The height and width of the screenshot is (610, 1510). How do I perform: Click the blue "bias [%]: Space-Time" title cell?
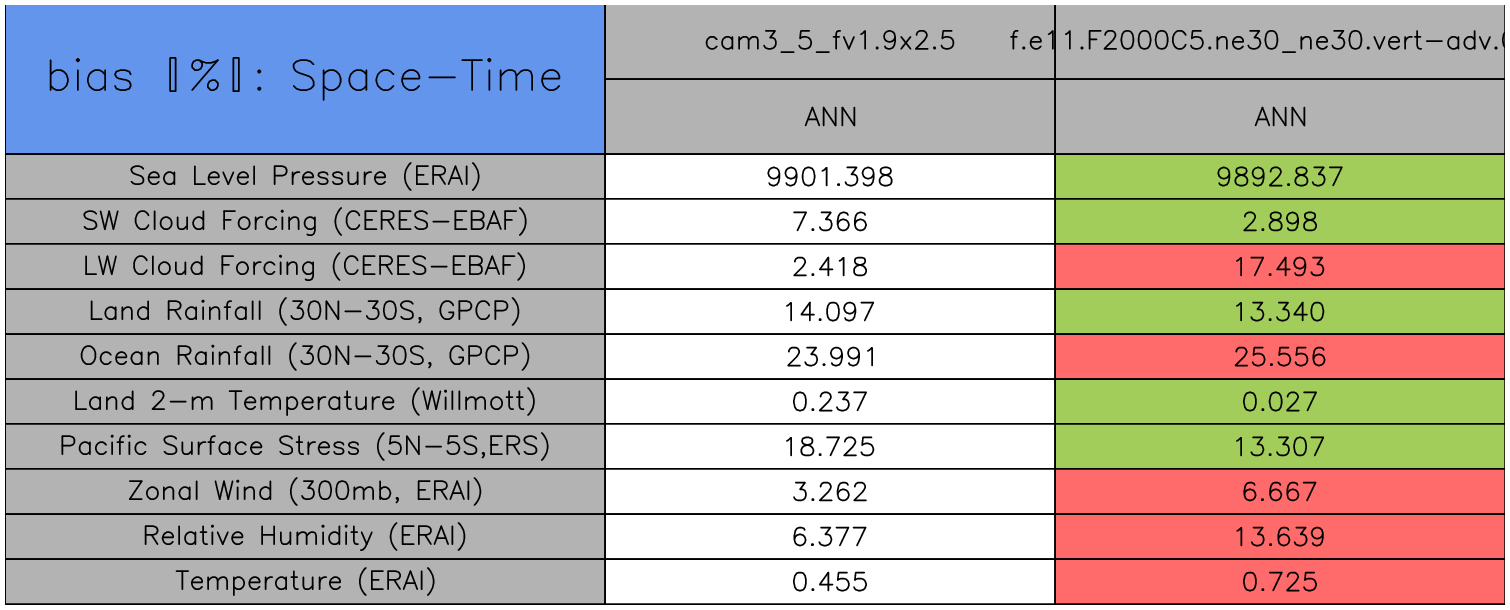305,79
